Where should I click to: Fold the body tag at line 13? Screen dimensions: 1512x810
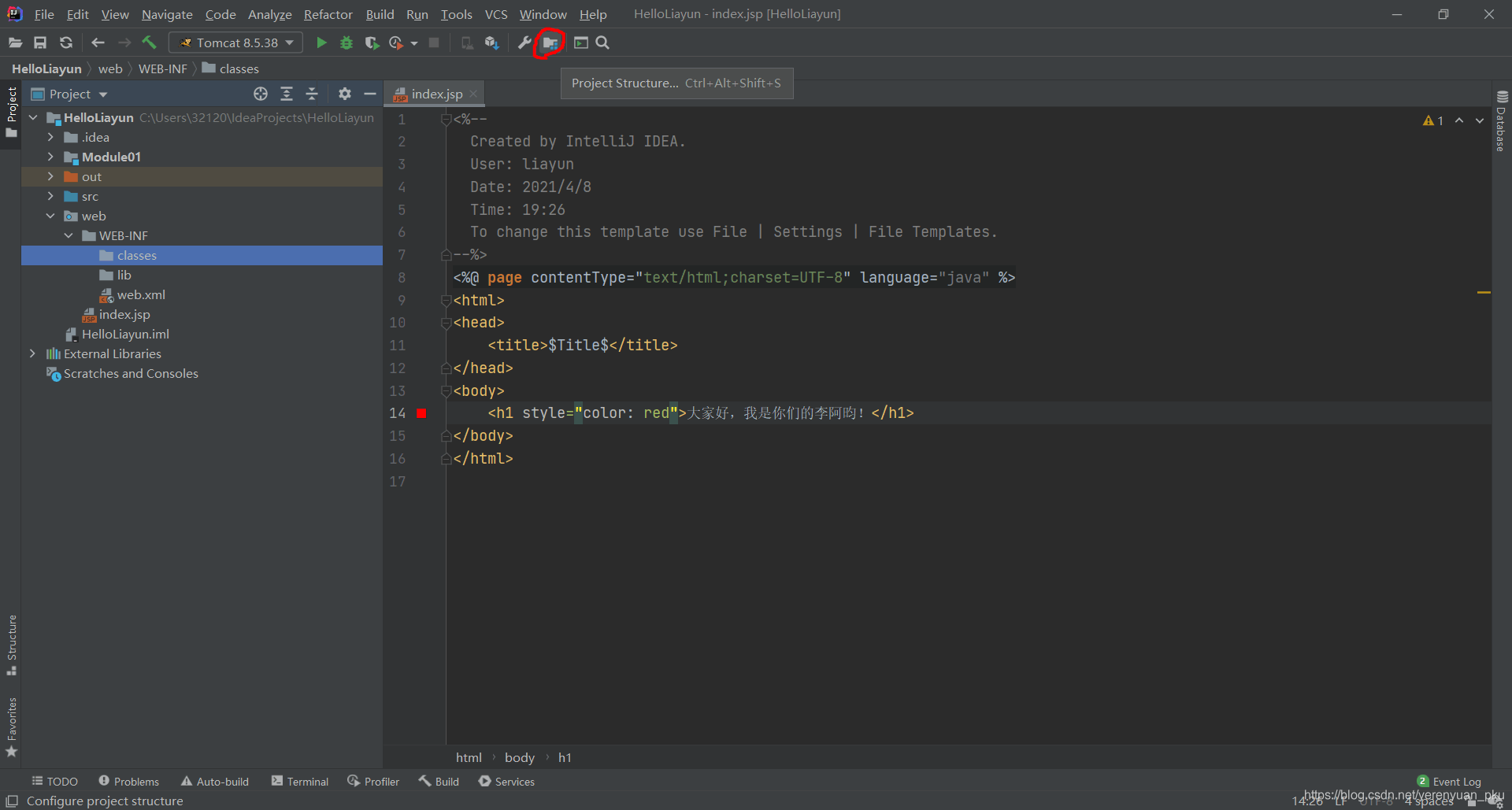447,391
